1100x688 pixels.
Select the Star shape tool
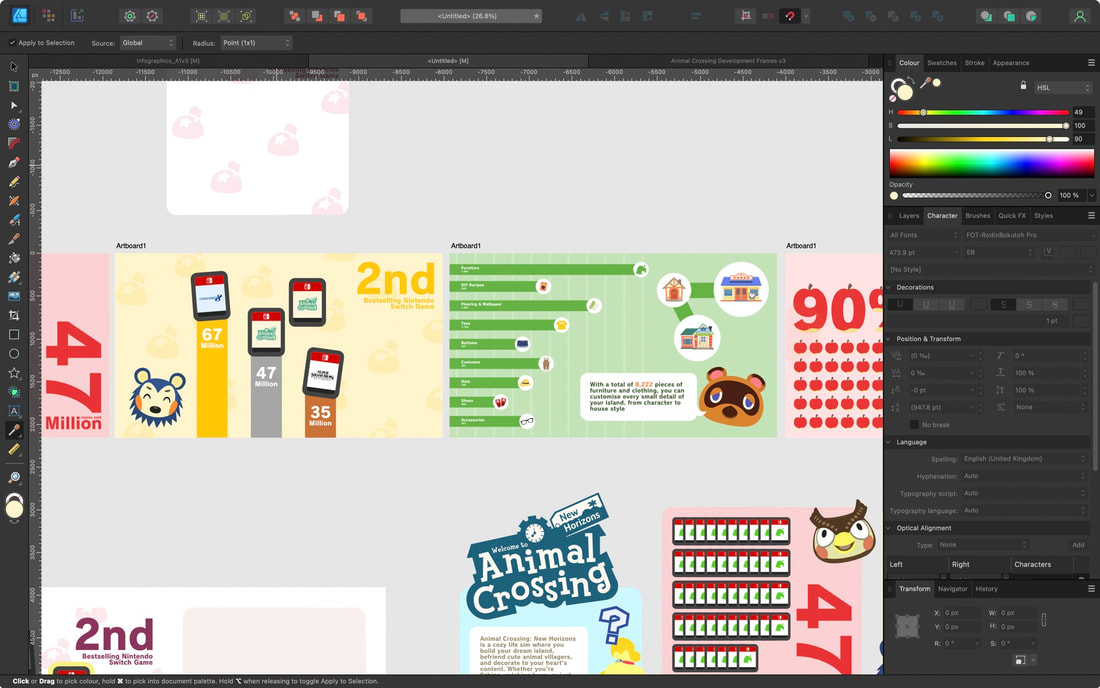14,373
